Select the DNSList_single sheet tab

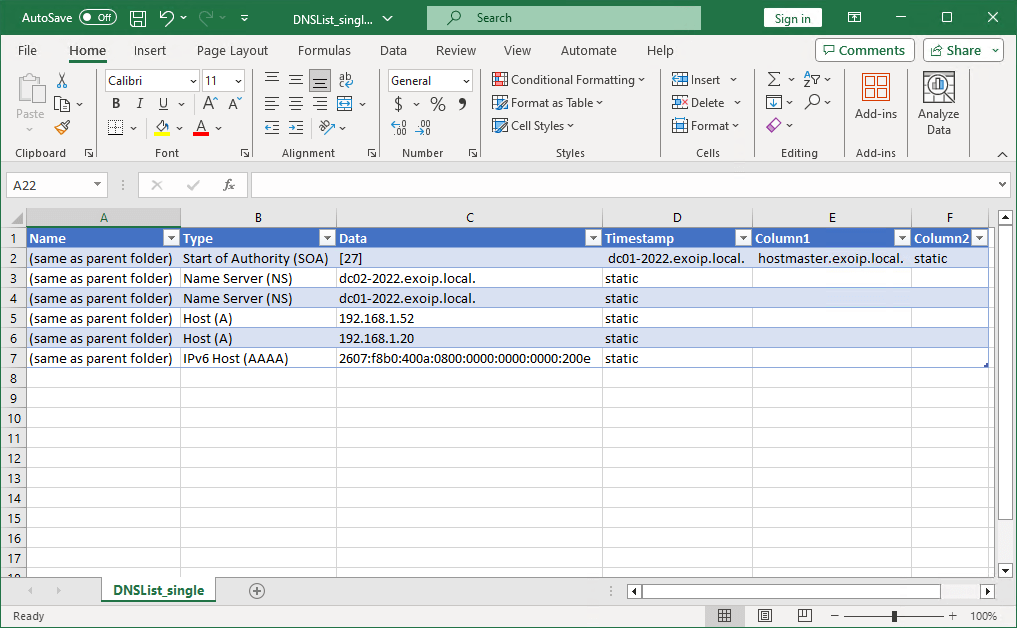[158, 591]
